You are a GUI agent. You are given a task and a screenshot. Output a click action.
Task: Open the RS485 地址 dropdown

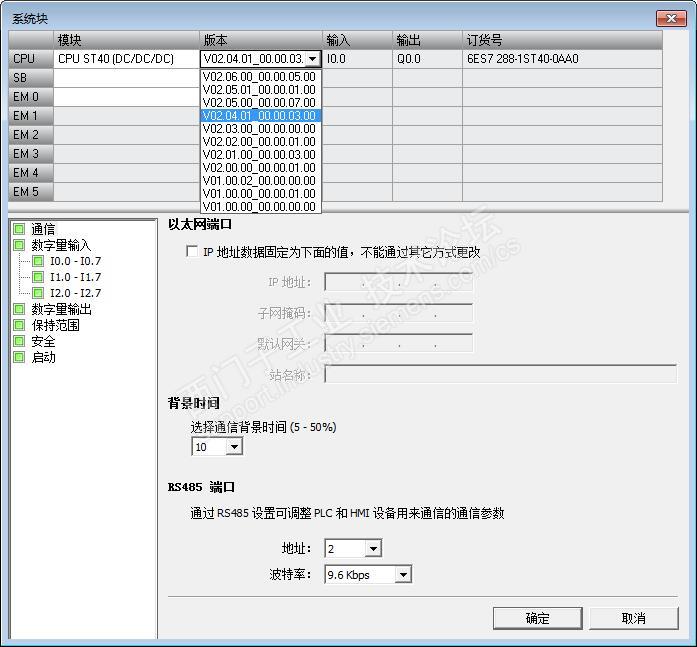373,548
